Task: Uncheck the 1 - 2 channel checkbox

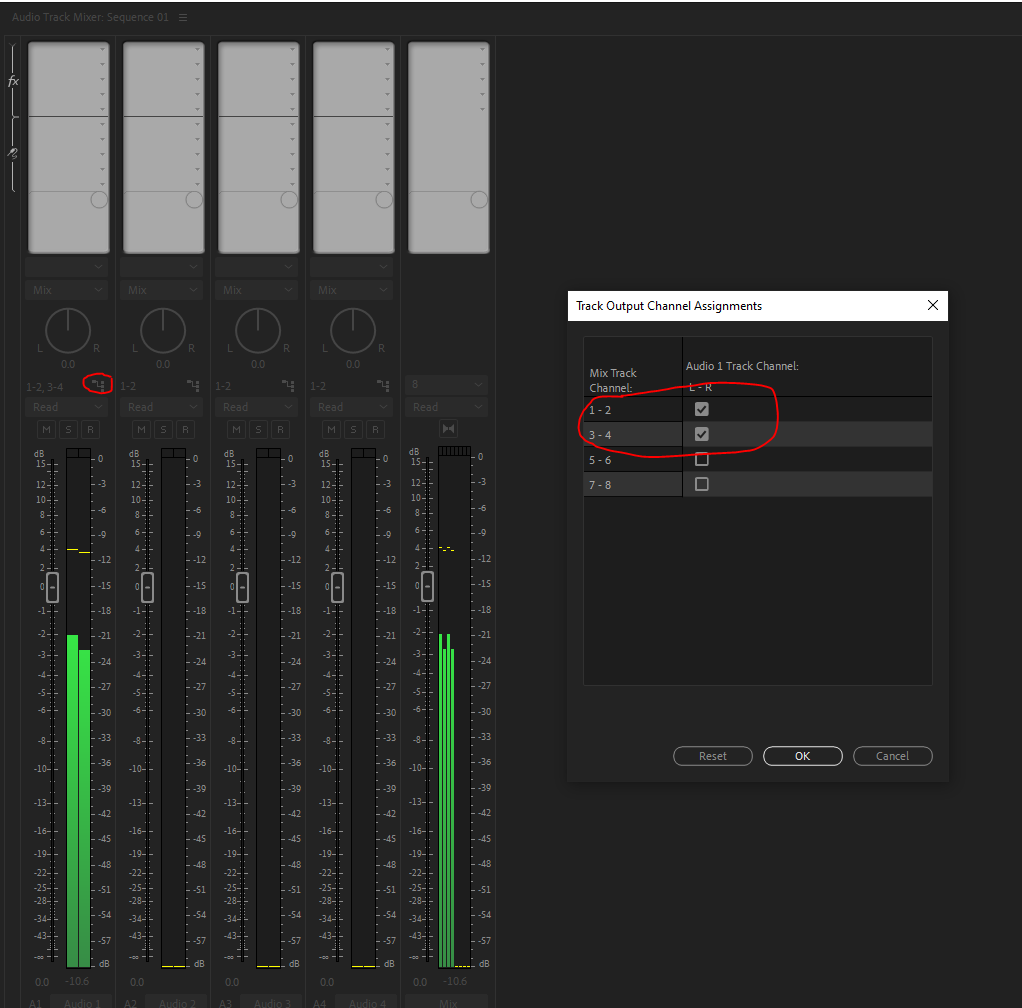Action: (x=701, y=409)
